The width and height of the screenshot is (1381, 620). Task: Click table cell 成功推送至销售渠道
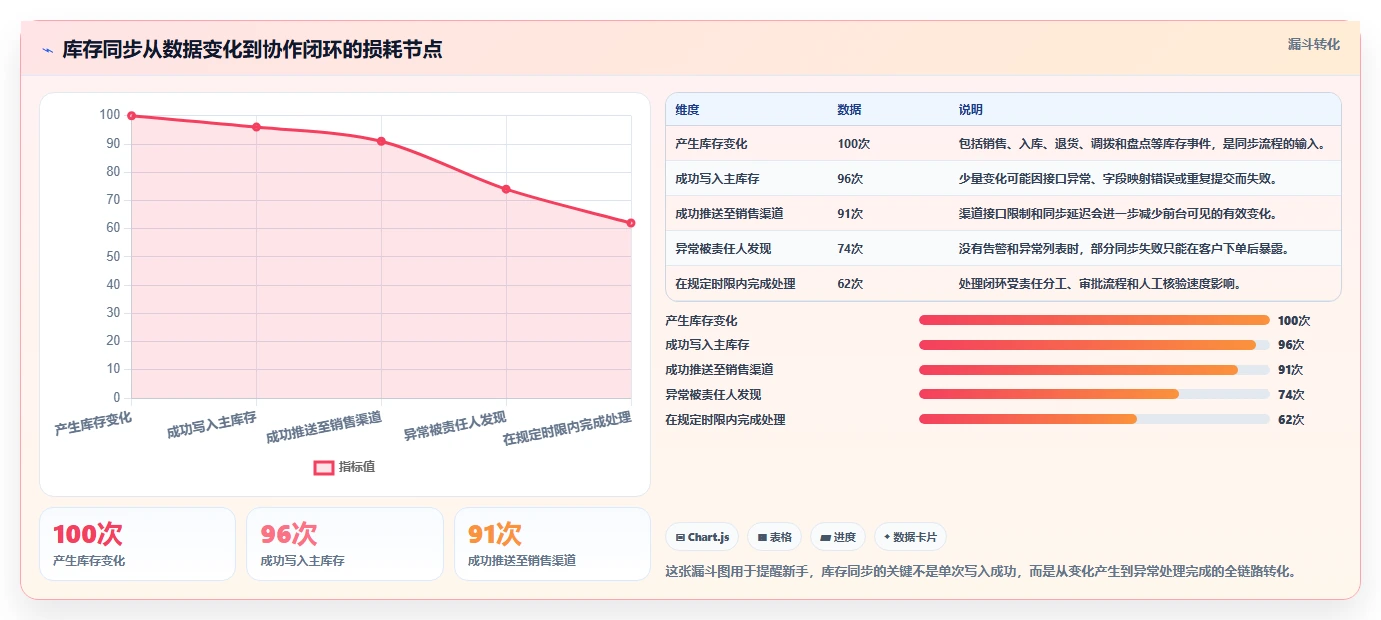tap(729, 214)
